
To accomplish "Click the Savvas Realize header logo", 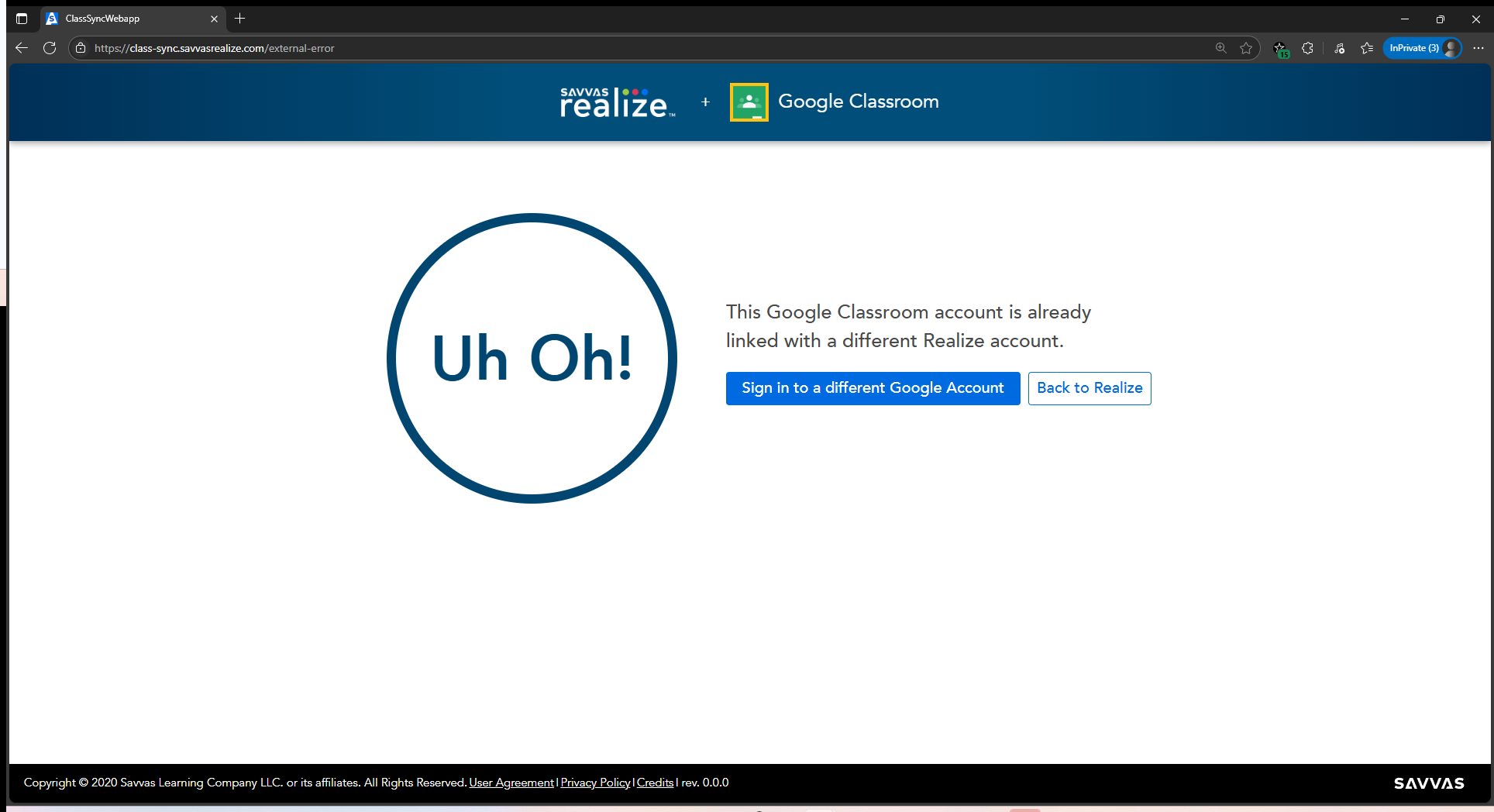I will pos(616,101).
